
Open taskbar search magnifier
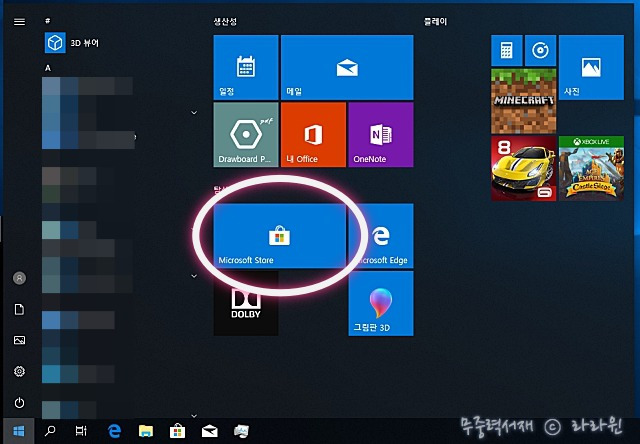50,431
